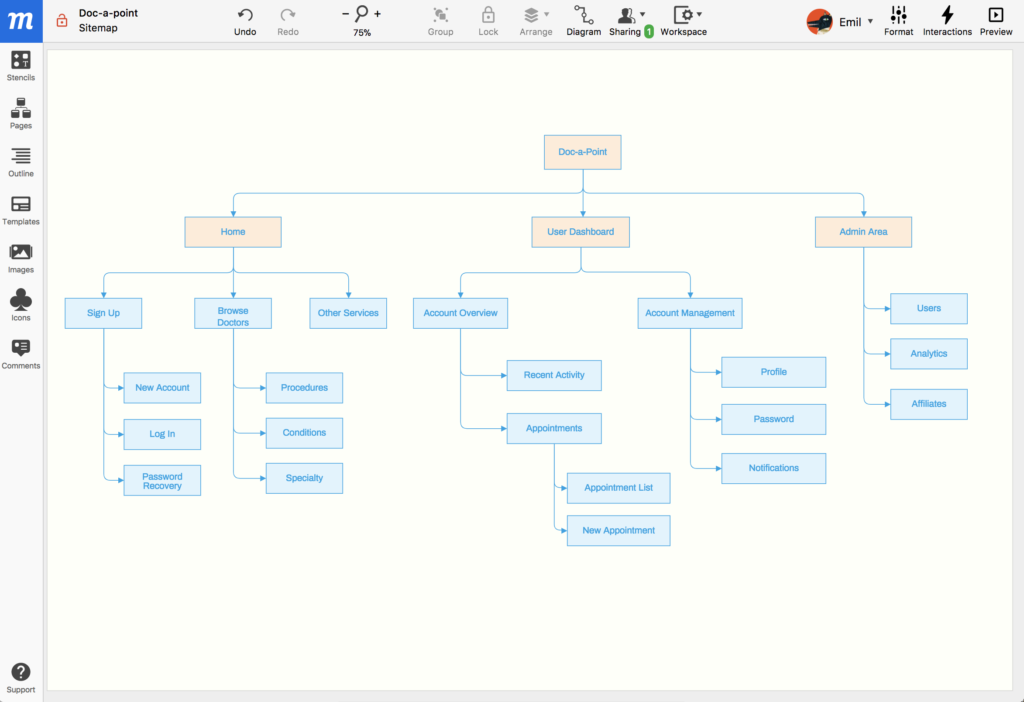The width and height of the screenshot is (1024, 702).
Task: Open the Stencils panel
Action: coord(20,66)
